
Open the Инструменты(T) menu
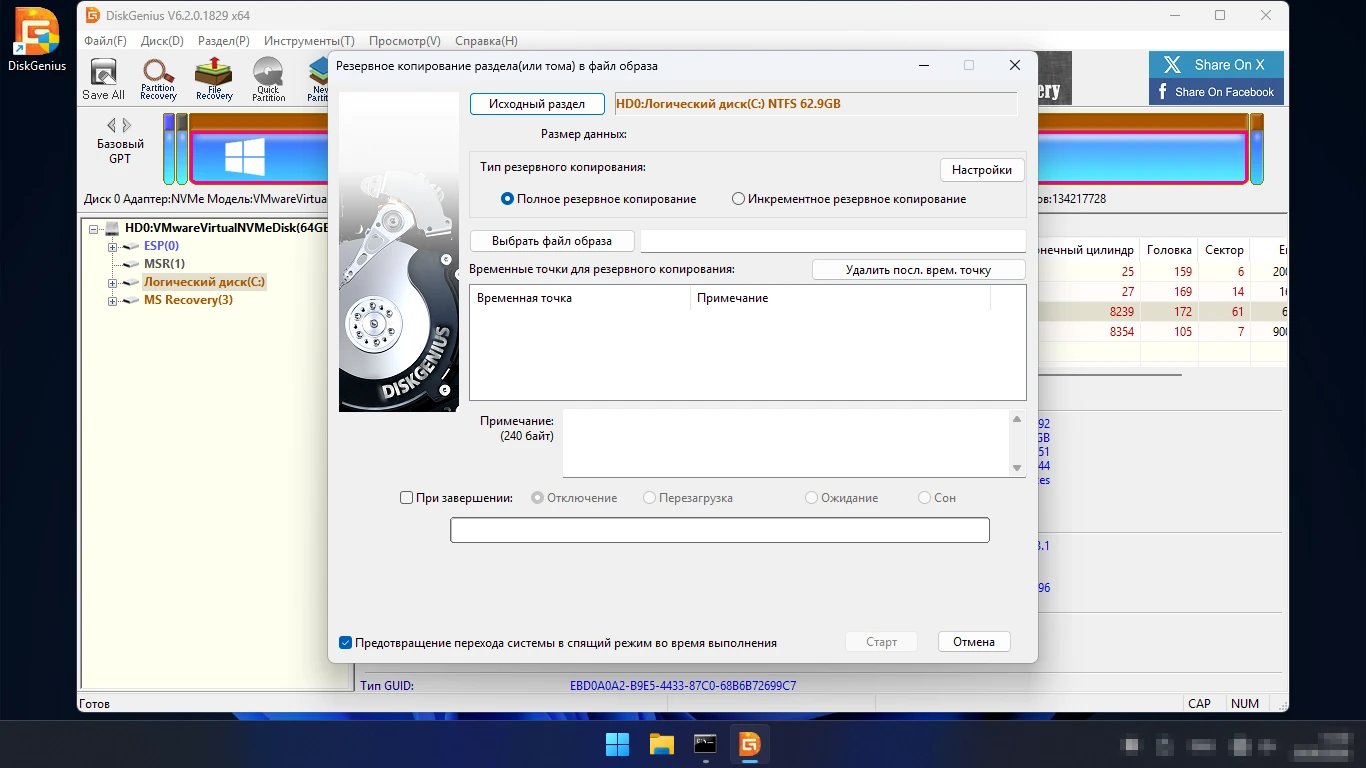click(x=309, y=41)
